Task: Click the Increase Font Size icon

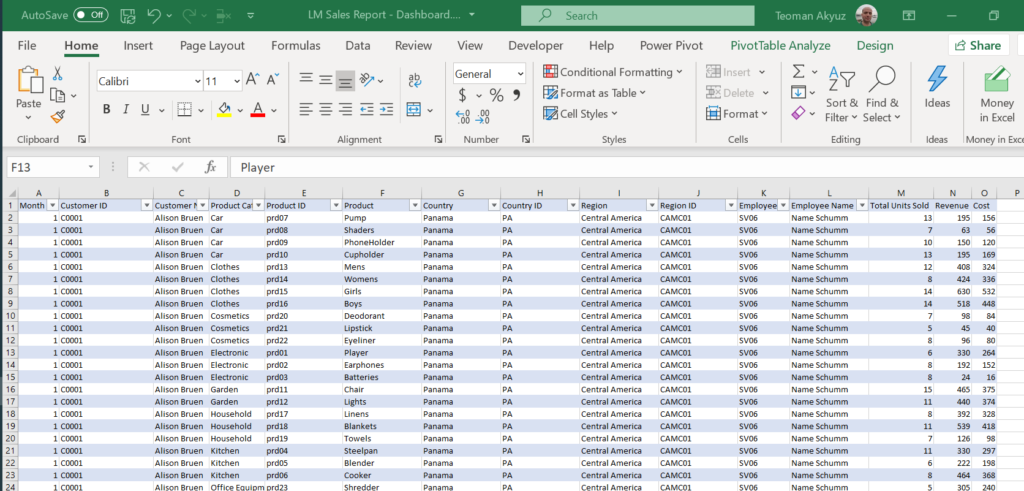Action: pos(253,80)
